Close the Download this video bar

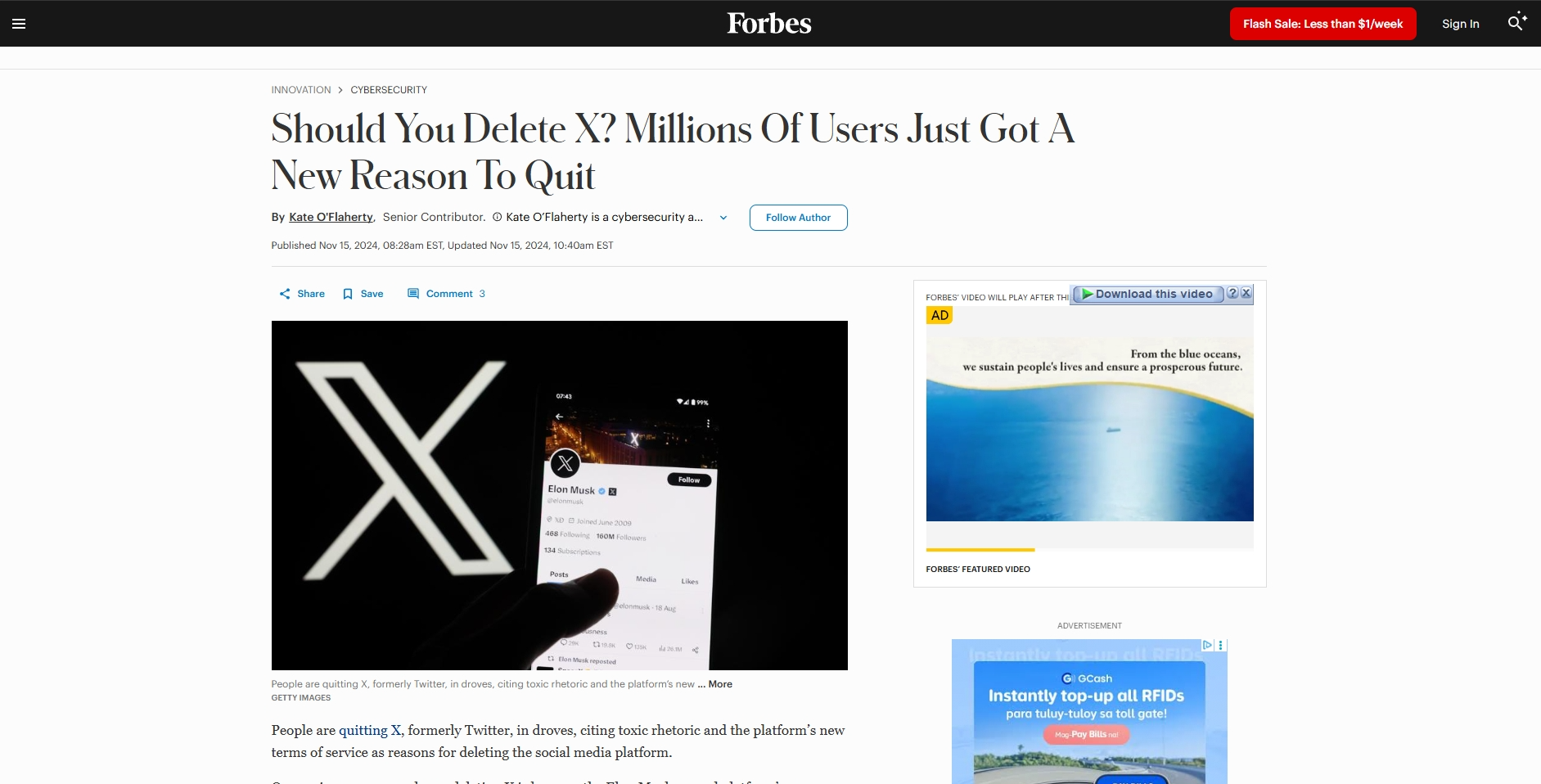coord(1246,293)
